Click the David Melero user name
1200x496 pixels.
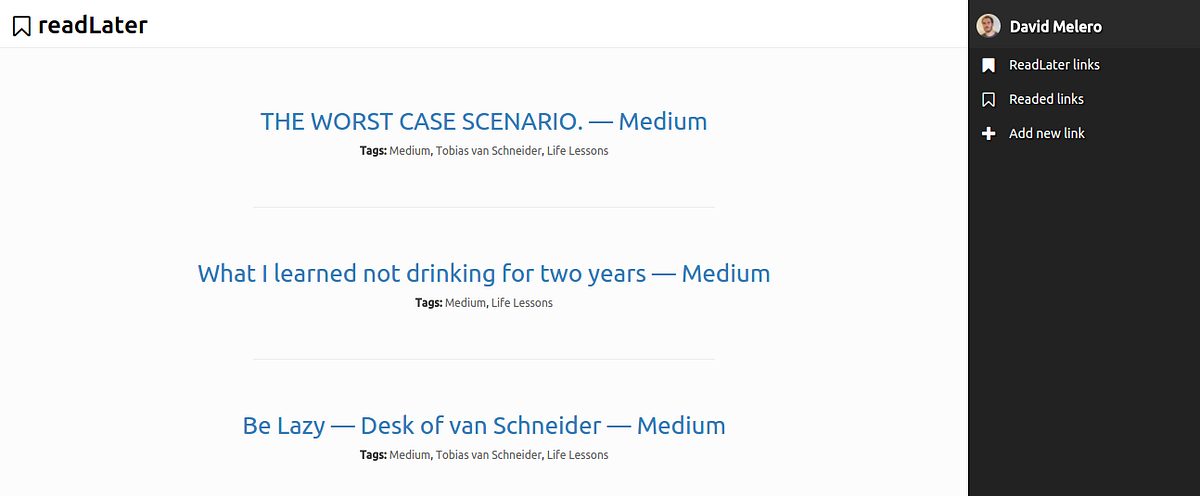tap(1056, 27)
